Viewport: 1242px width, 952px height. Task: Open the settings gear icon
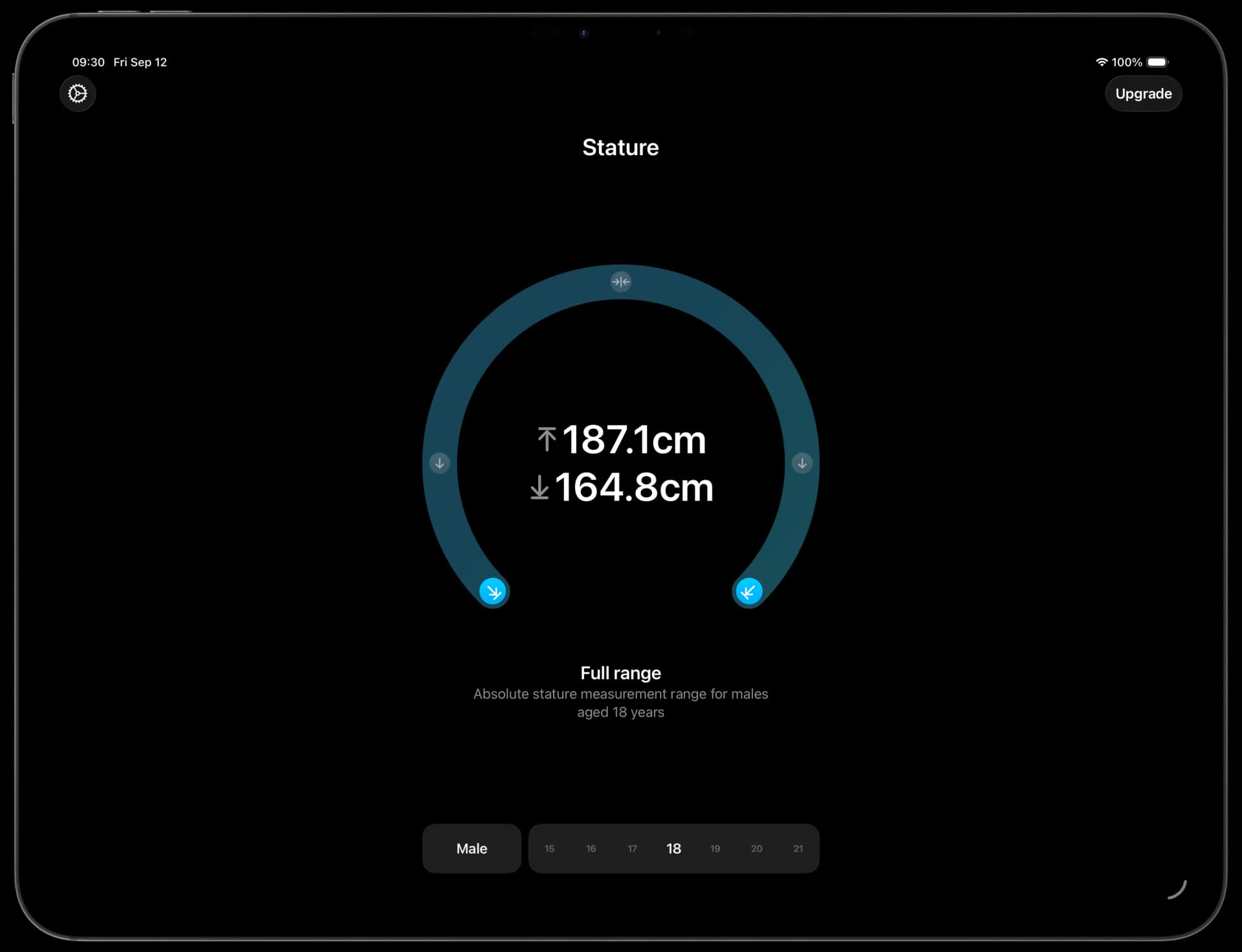click(78, 94)
